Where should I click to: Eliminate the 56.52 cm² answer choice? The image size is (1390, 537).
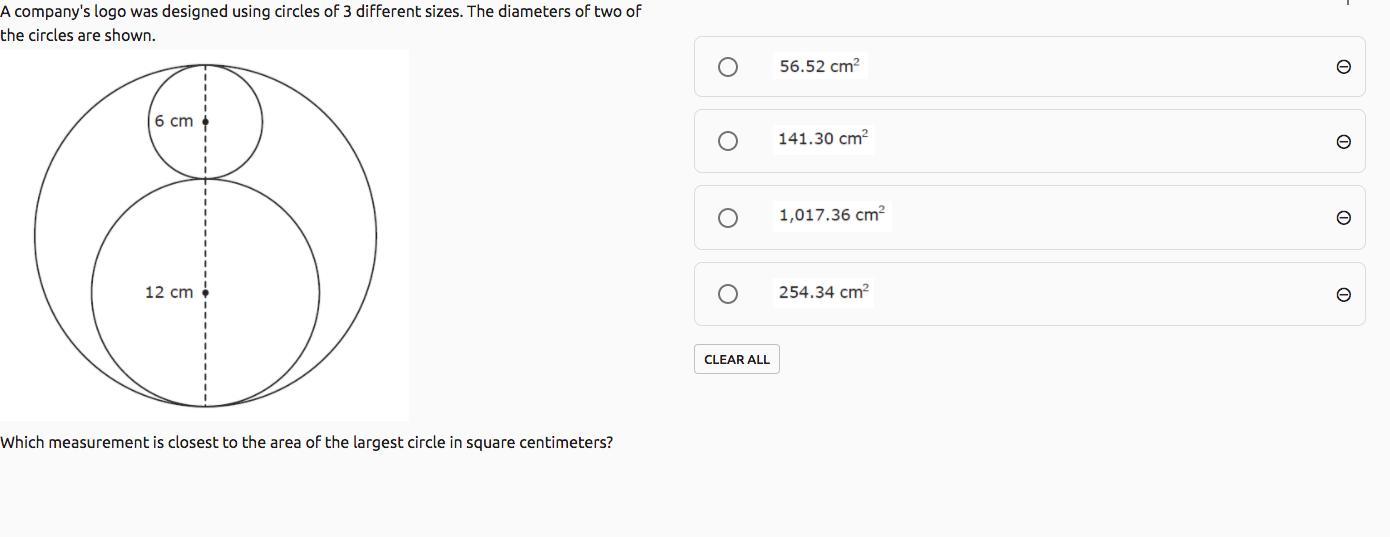pyautogui.click(x=1343, y=67)
